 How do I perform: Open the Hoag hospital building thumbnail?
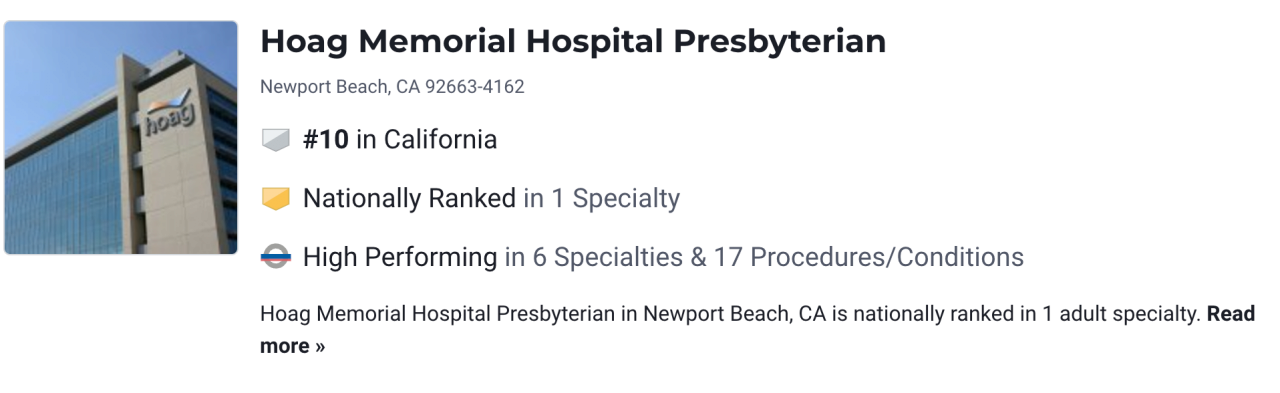pyautogui.click(x=121, y=138)
